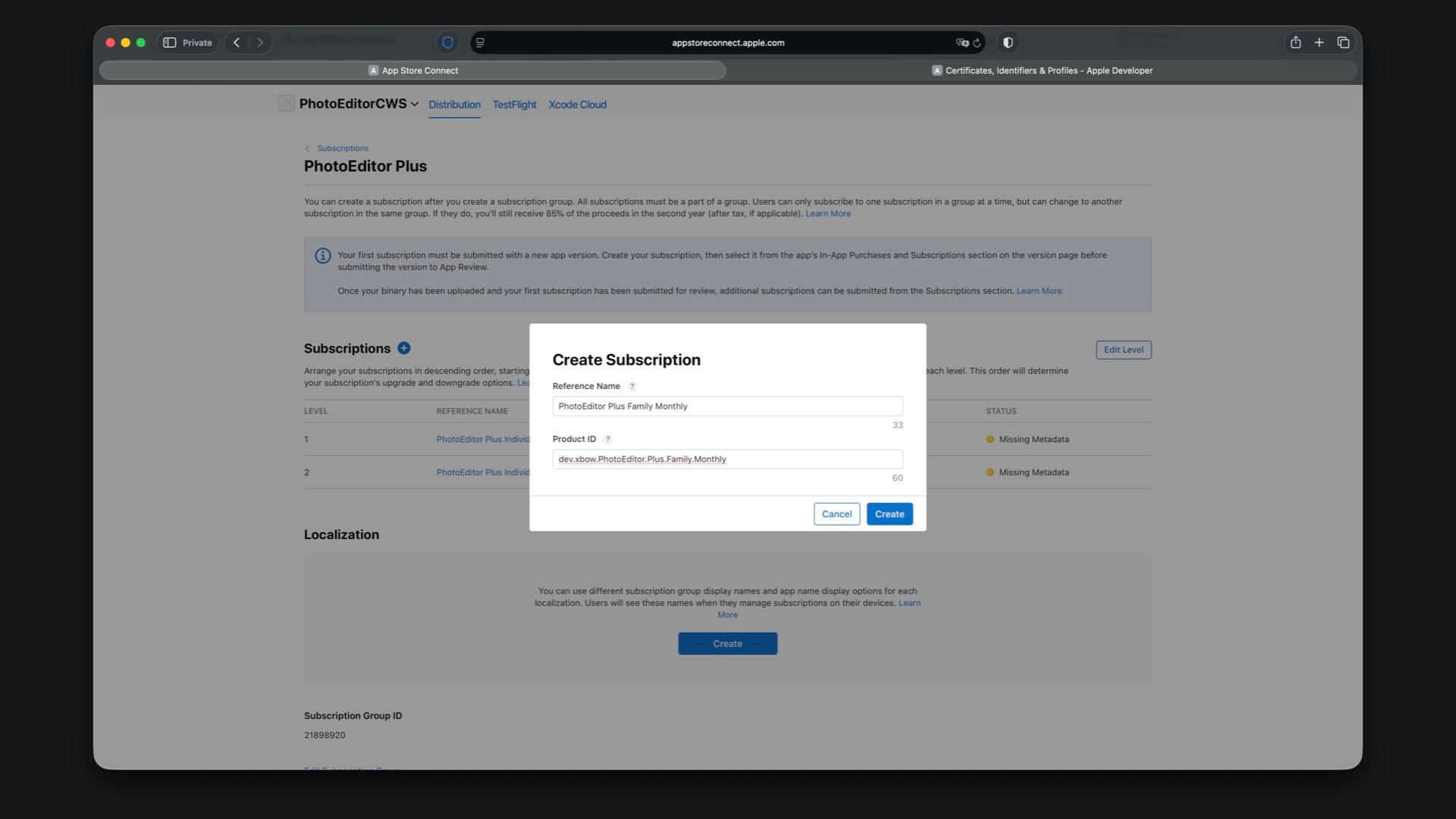The image size is (1456, 819).
Task: Show tab overview icon
Action: pos(1343,42)
